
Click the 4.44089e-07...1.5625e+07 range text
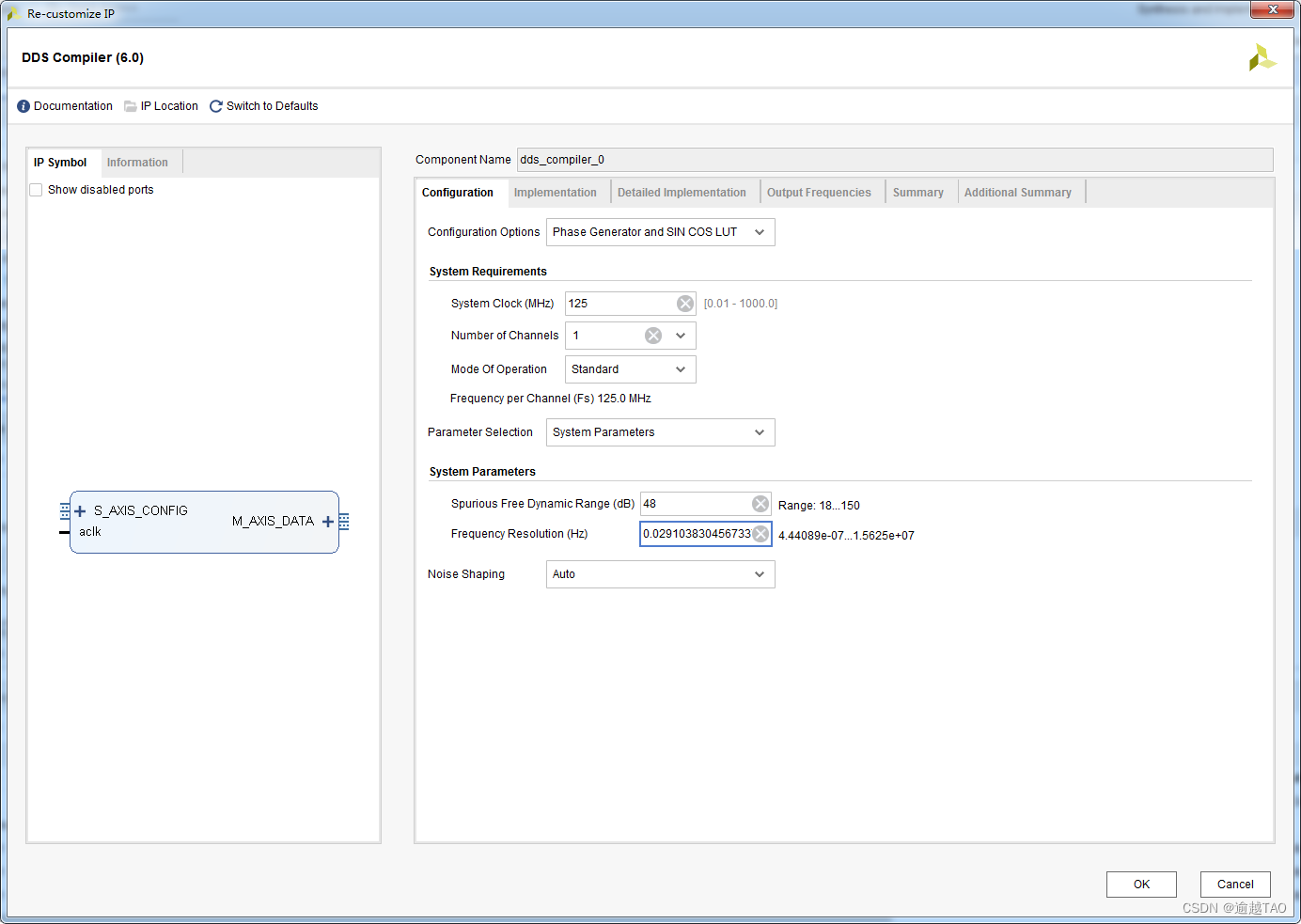846,536
